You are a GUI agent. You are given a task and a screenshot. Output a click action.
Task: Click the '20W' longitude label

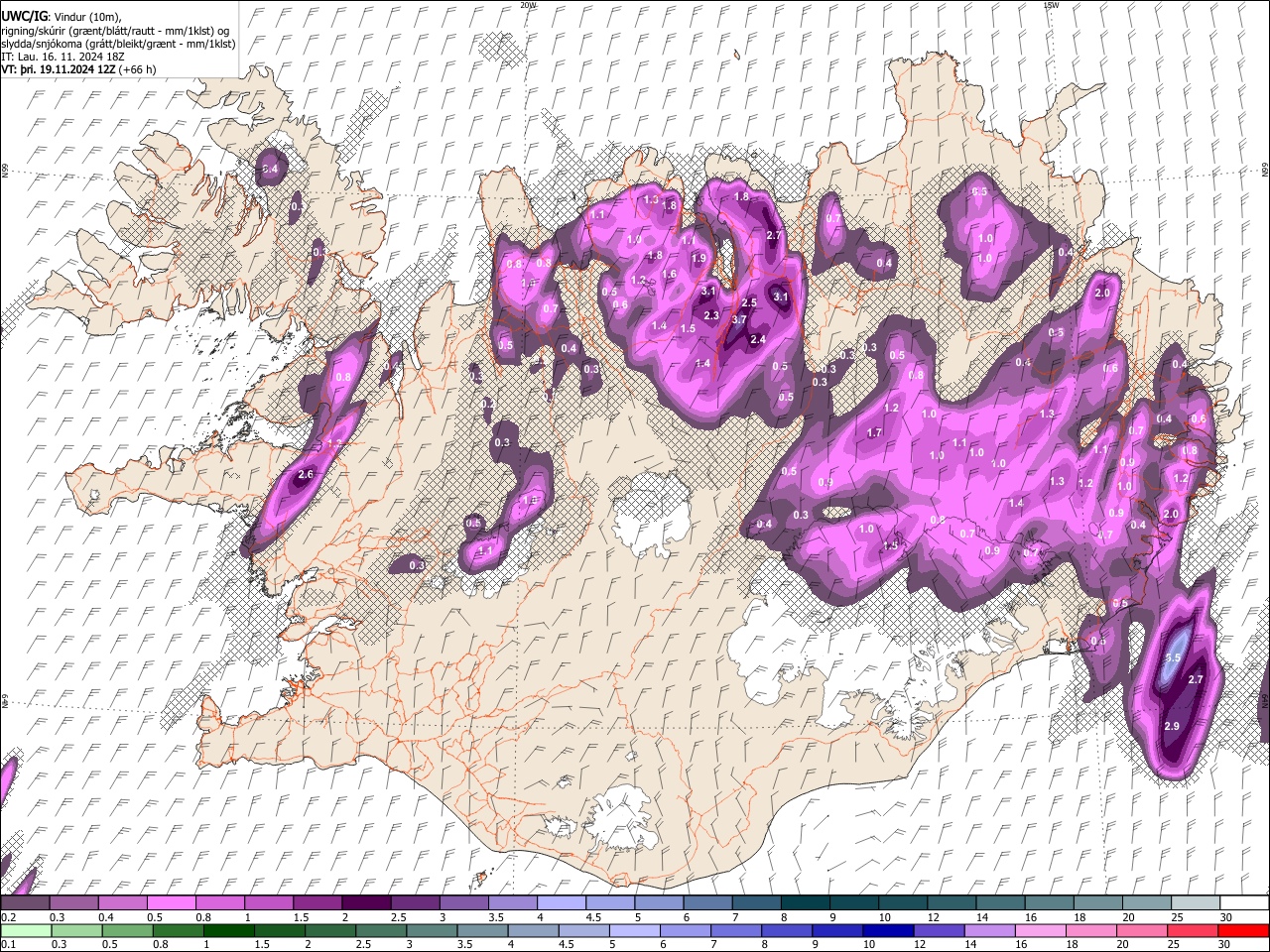point(528,5)
